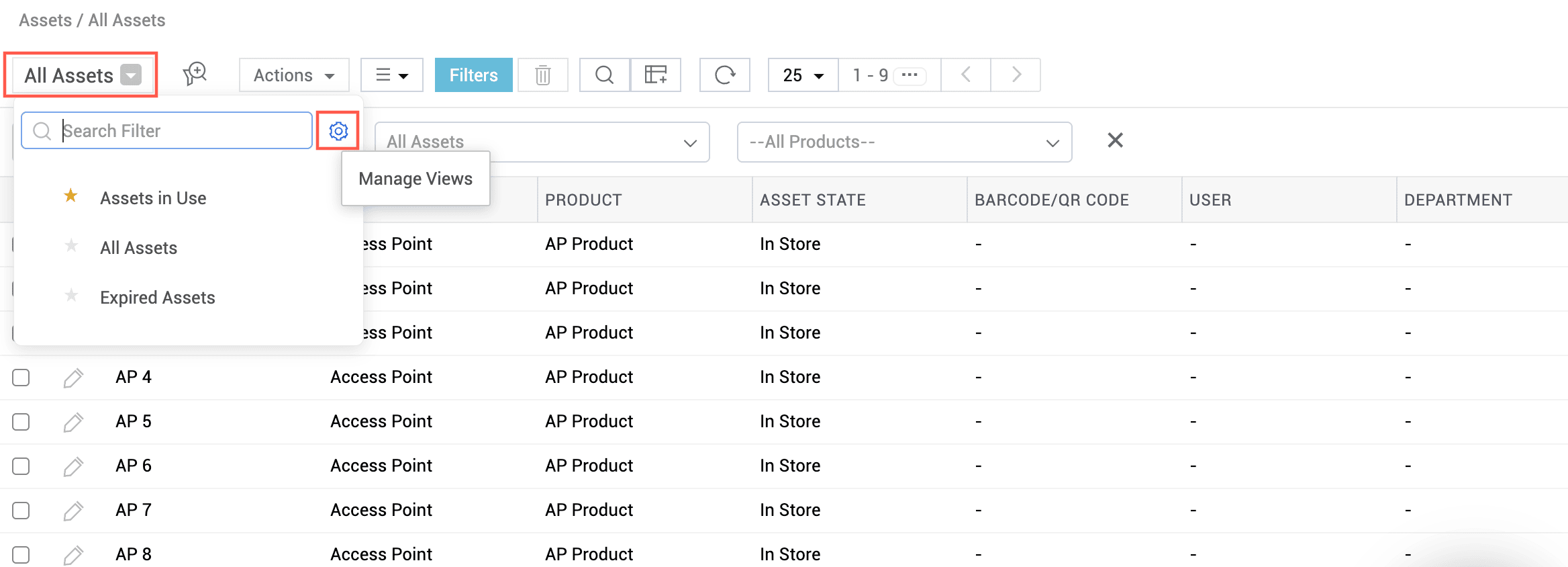Select All Assets in views list
The height and width of the screenshot is (567, 1568).
point(138,248)
